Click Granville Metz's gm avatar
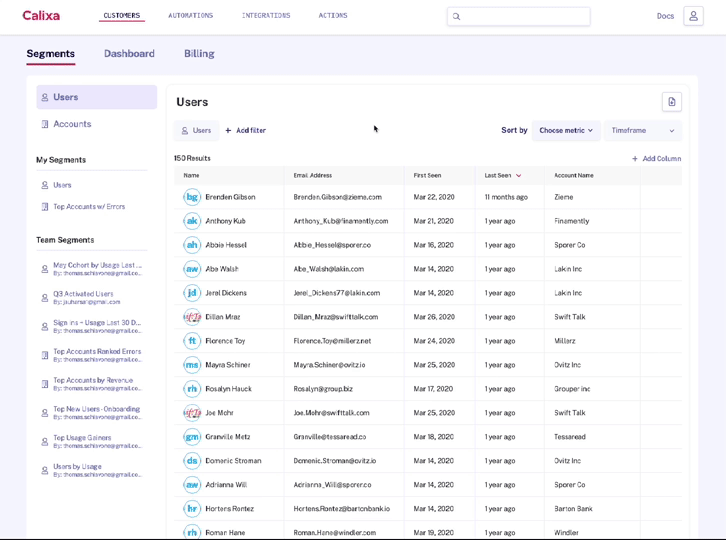Screen dimensions: 726x540 (x=192, y=437)
